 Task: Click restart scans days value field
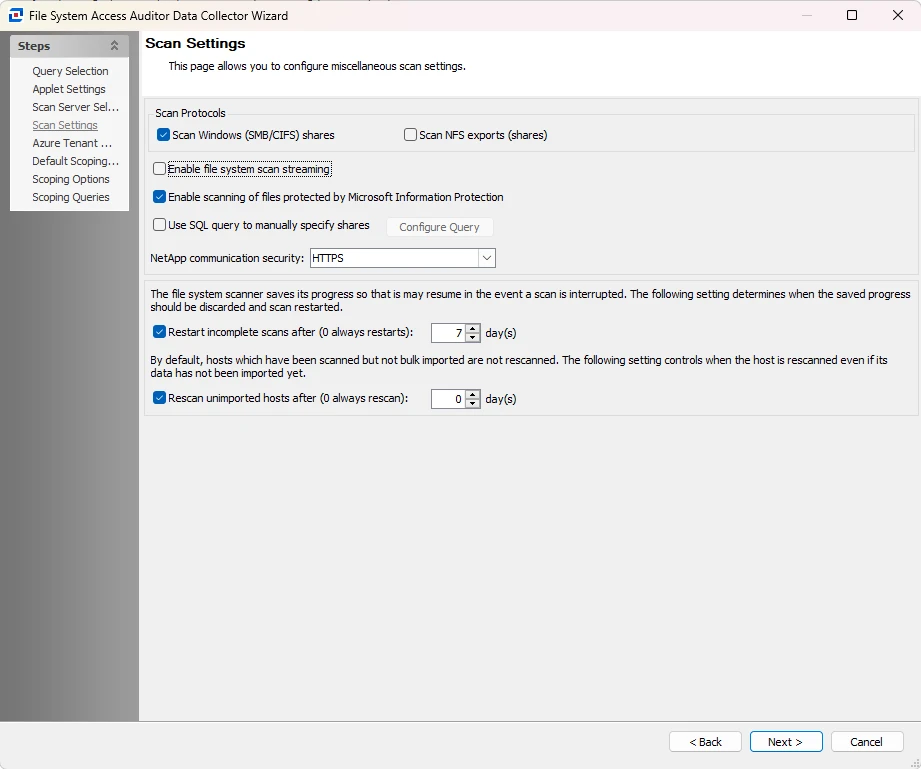point(448,333)
